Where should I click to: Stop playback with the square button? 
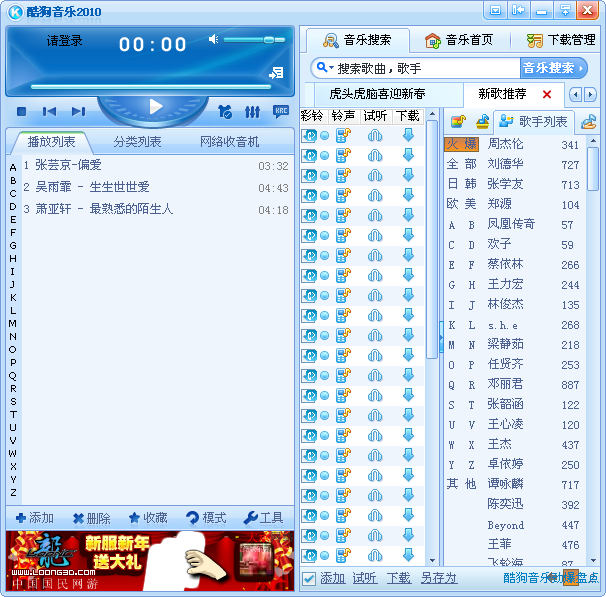[x=22, y=112]
